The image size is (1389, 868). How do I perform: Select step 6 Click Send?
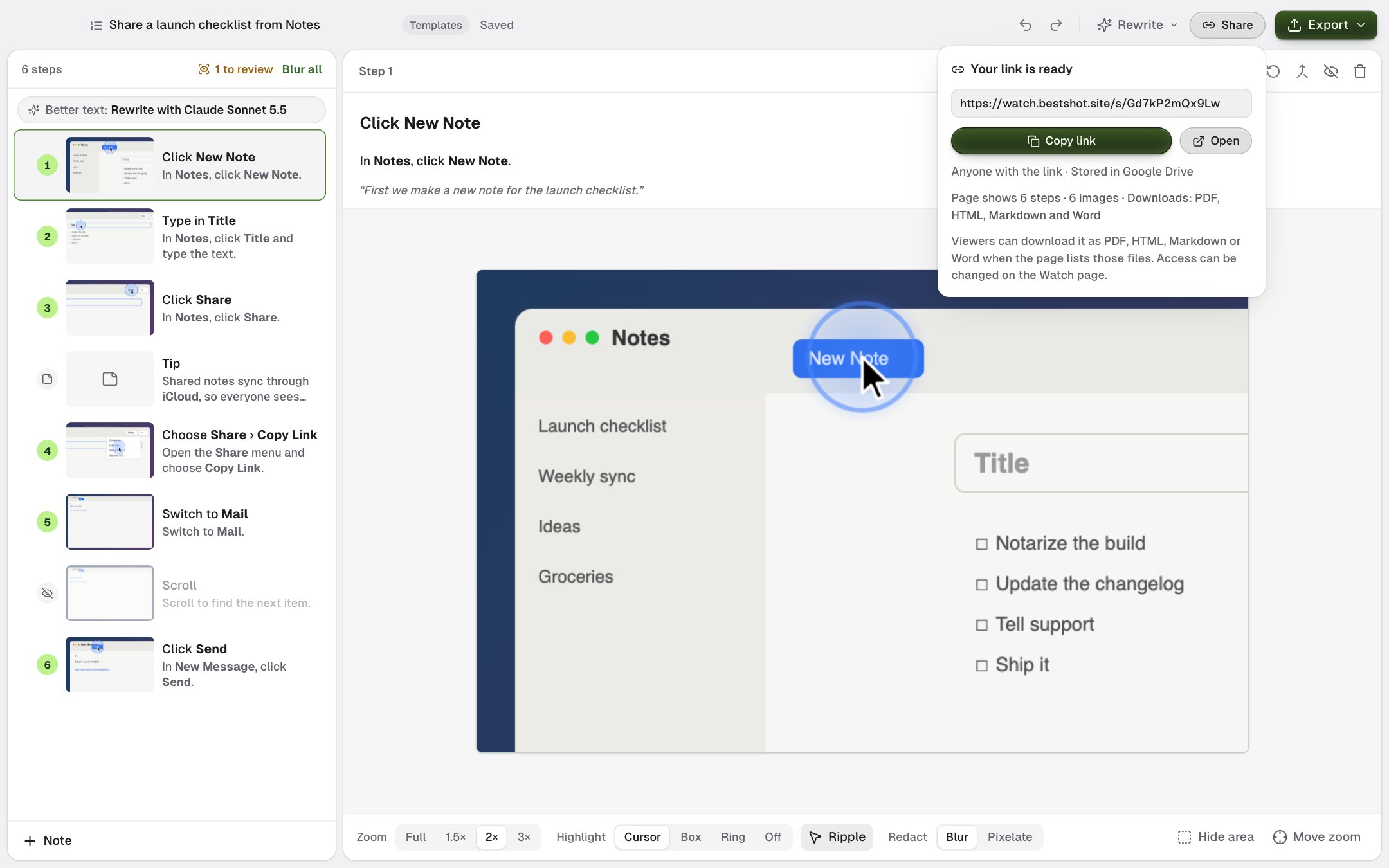[170, 664]
